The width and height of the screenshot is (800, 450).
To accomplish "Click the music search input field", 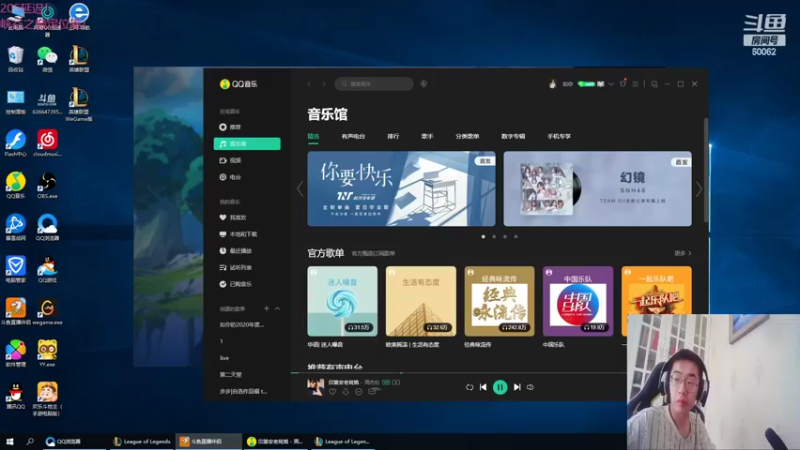I will tap(374, 84).
